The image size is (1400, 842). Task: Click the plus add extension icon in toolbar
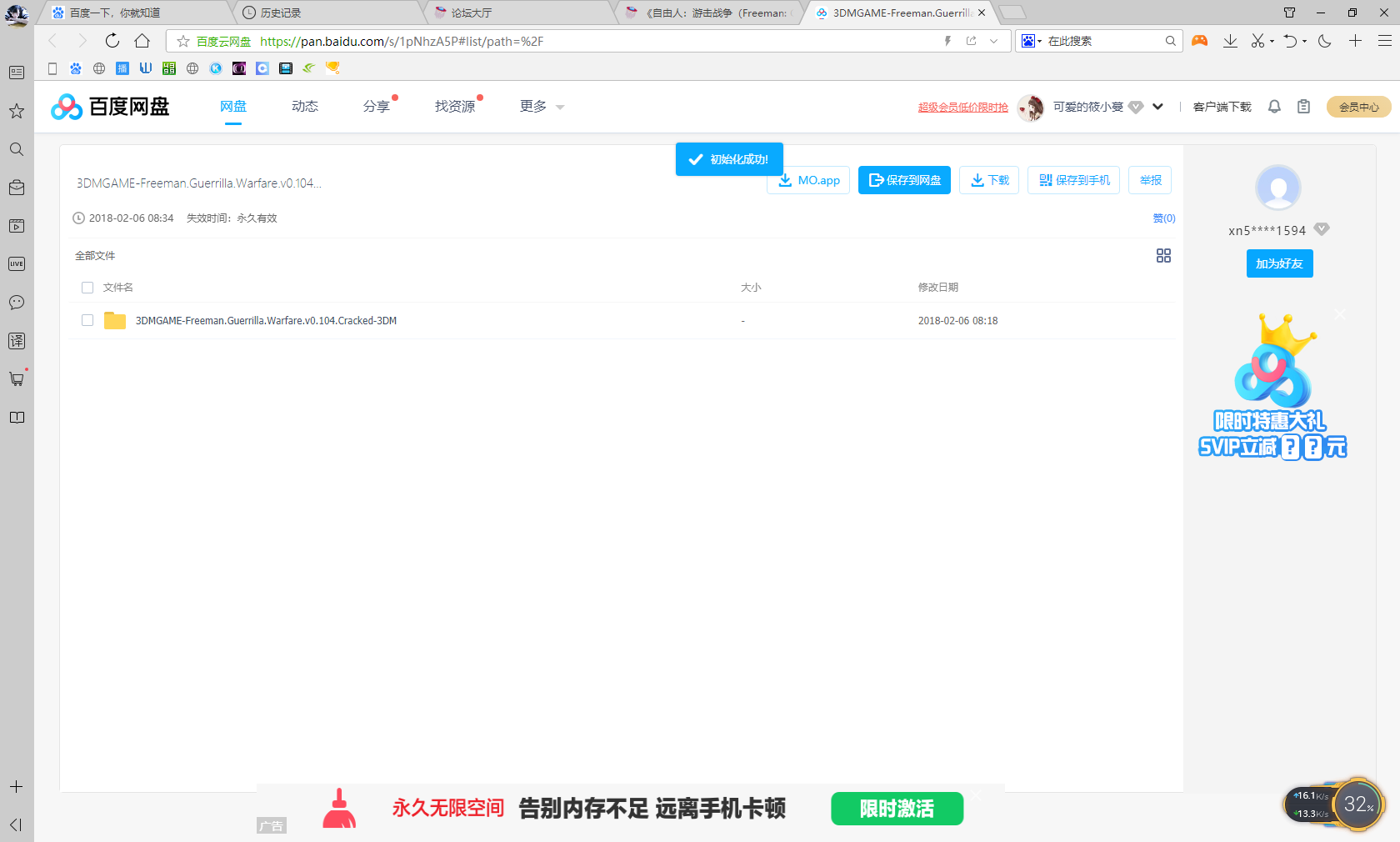pyautogui.click(x=1356, y=41)
